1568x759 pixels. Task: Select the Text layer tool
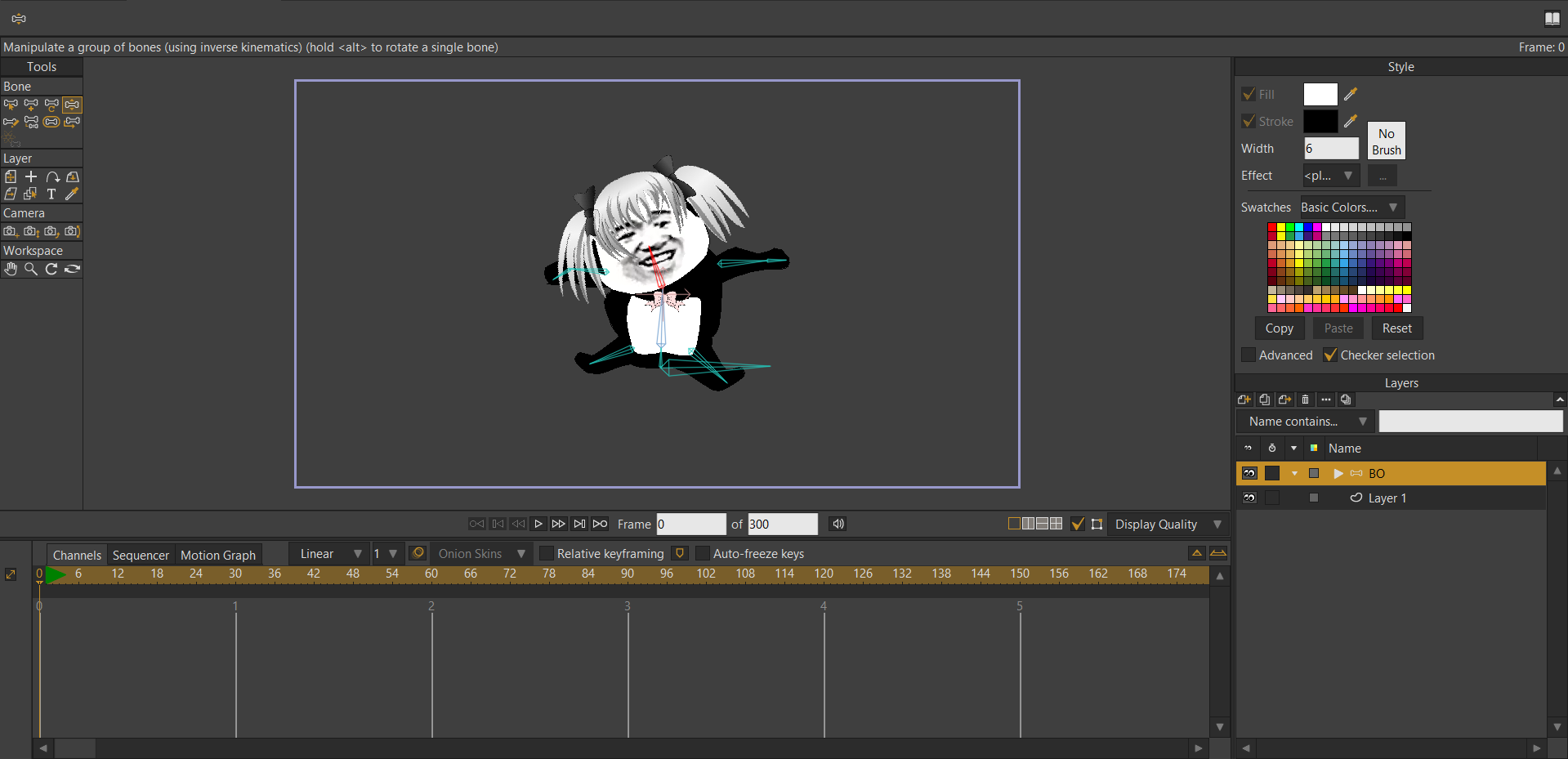pyautogui.click(x=51, y=194)
